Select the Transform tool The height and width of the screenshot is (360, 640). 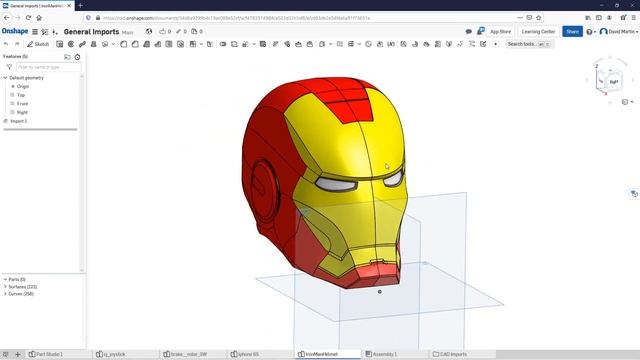[x=246, y=44]
